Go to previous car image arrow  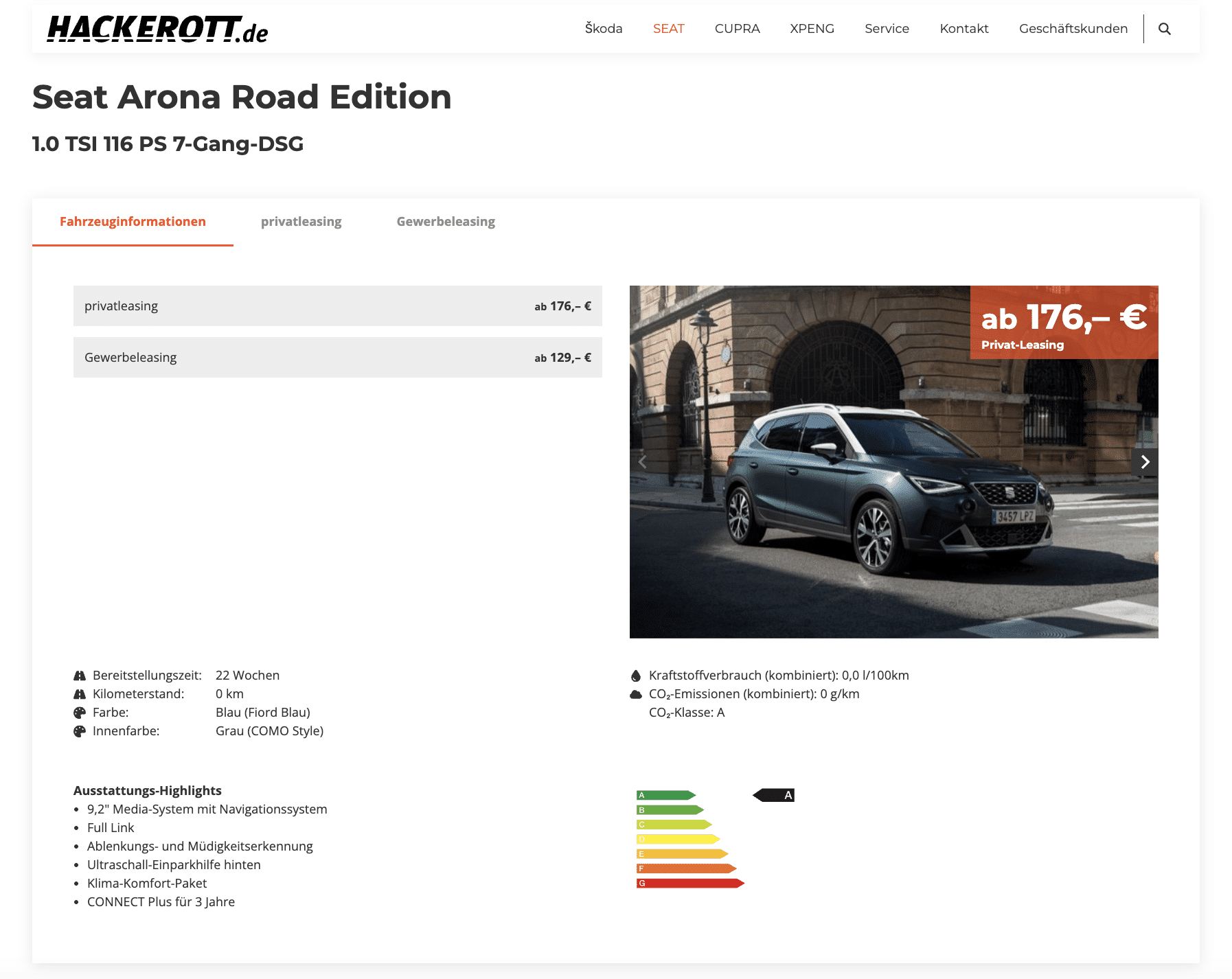click(643, 462)
